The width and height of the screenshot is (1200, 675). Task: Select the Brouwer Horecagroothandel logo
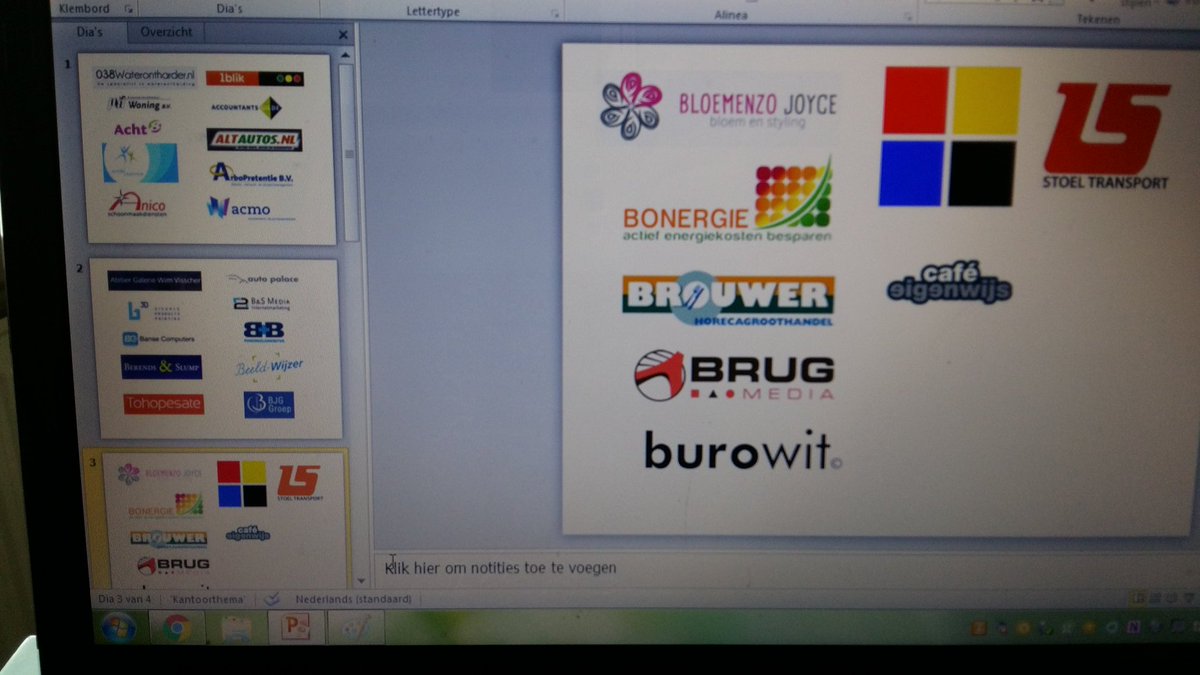728,298
